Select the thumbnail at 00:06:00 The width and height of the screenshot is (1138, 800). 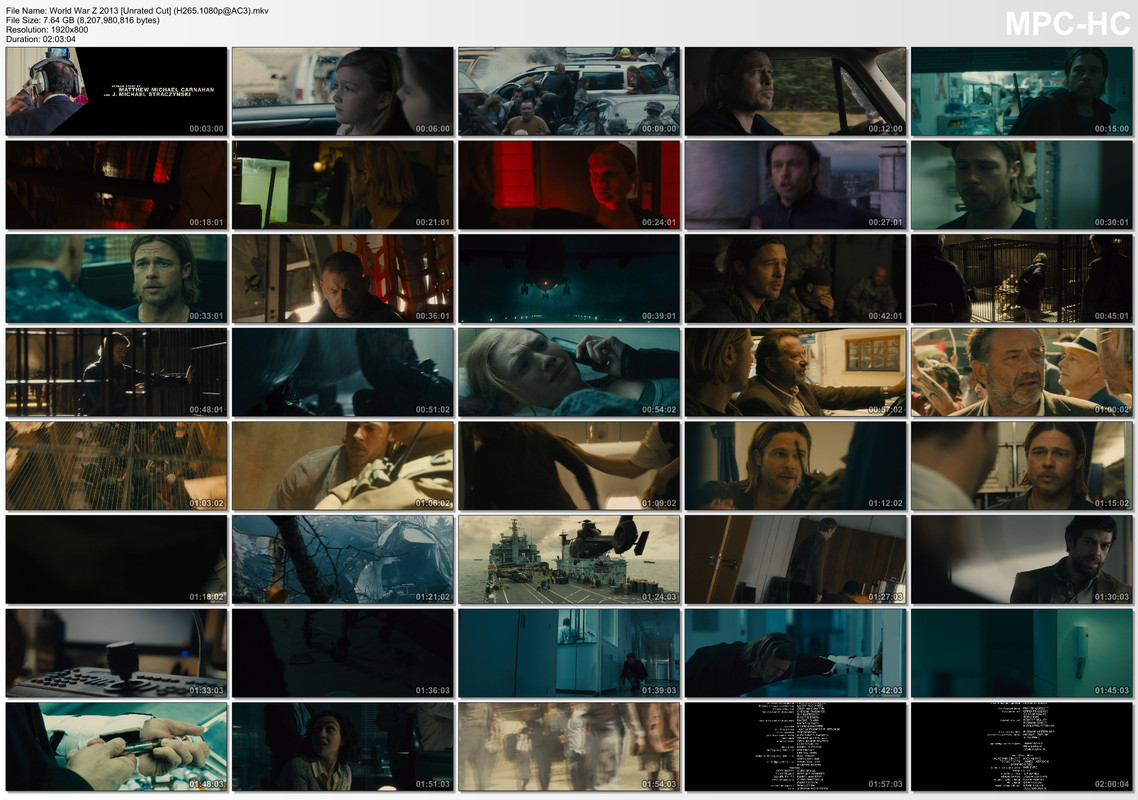[343, 91]
